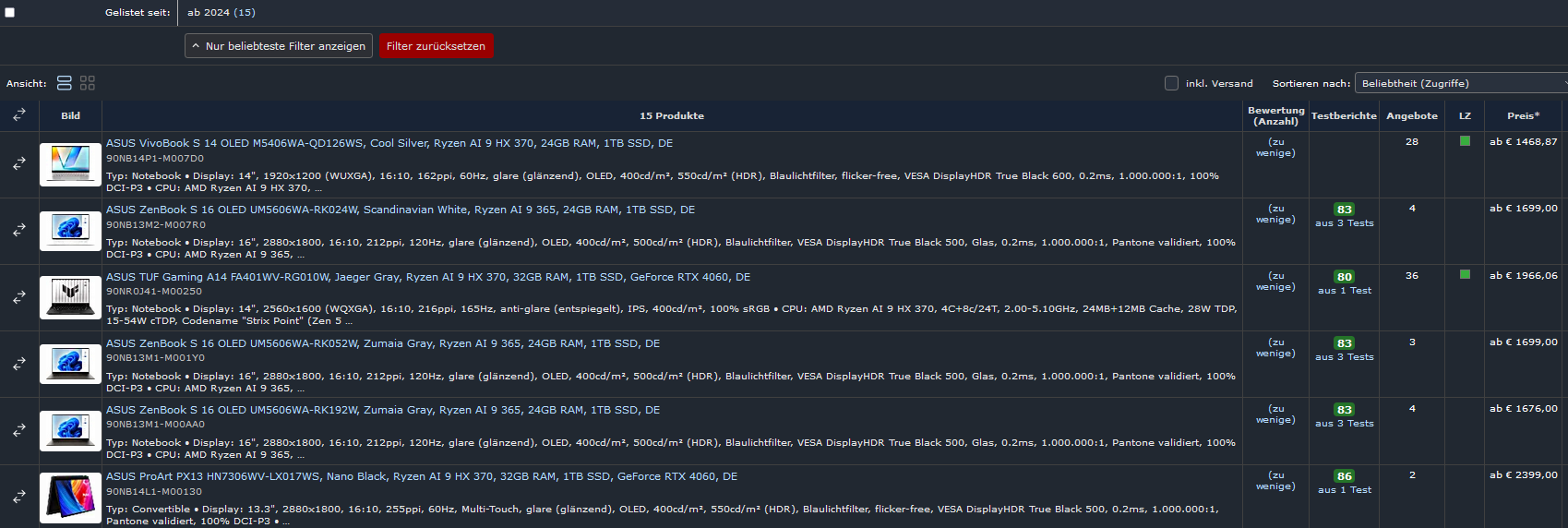Open ASUS ProArt PX13 HN7306WV link

point(422,476)
